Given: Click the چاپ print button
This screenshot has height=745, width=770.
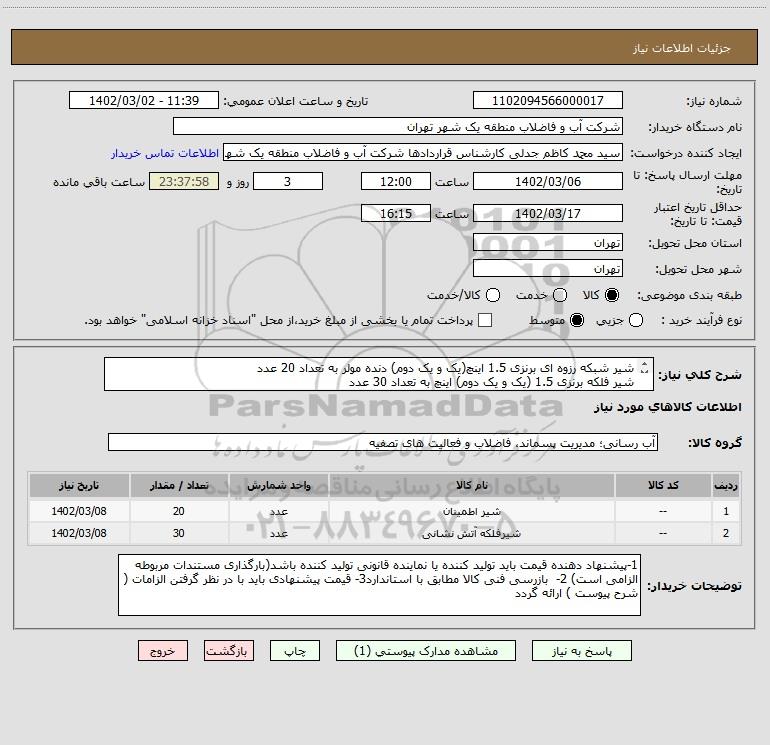Looking at the screenshot, I should [295, 651].
